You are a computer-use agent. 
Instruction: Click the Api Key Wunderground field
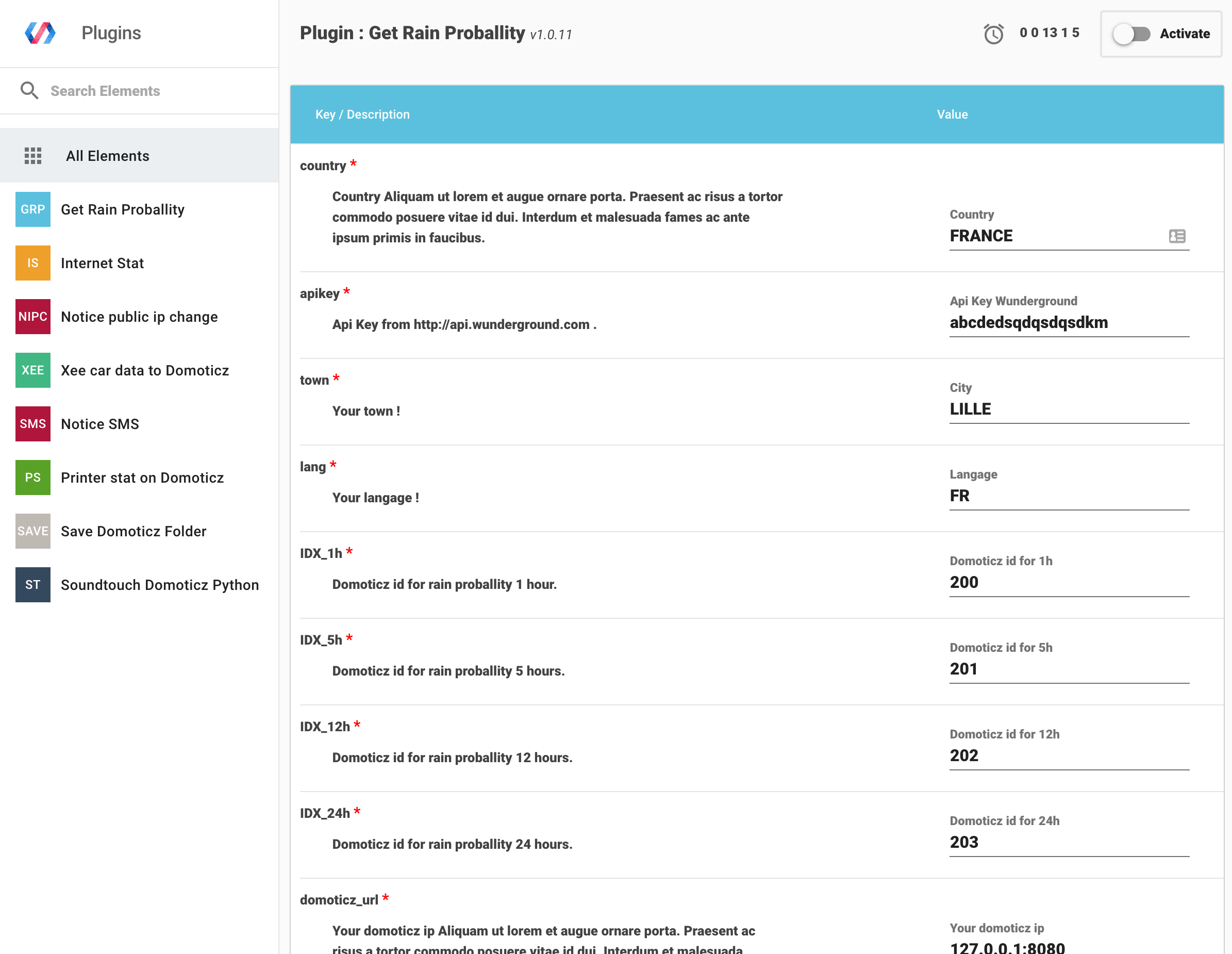(1069, 323)
